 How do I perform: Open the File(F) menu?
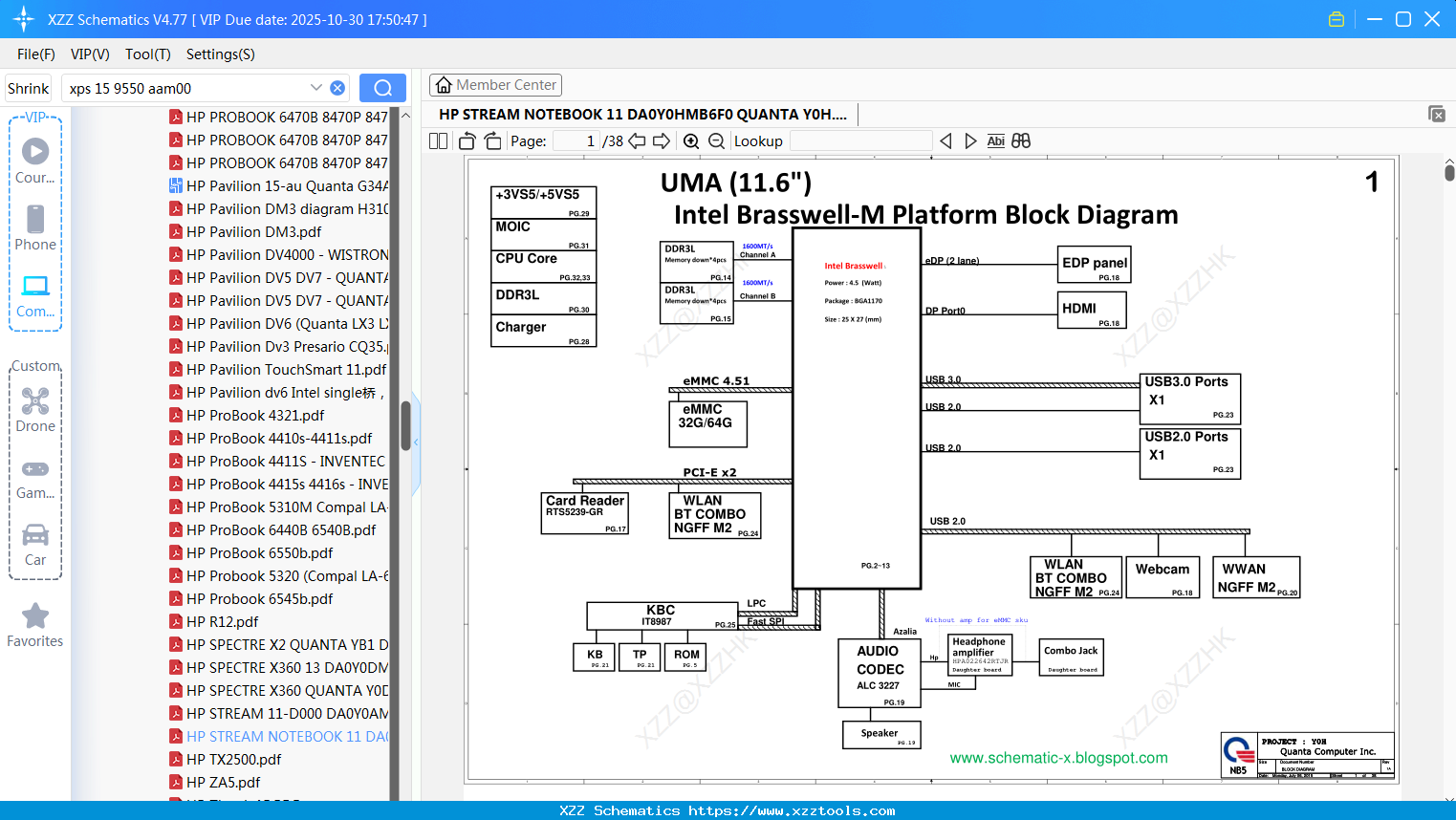36,54
